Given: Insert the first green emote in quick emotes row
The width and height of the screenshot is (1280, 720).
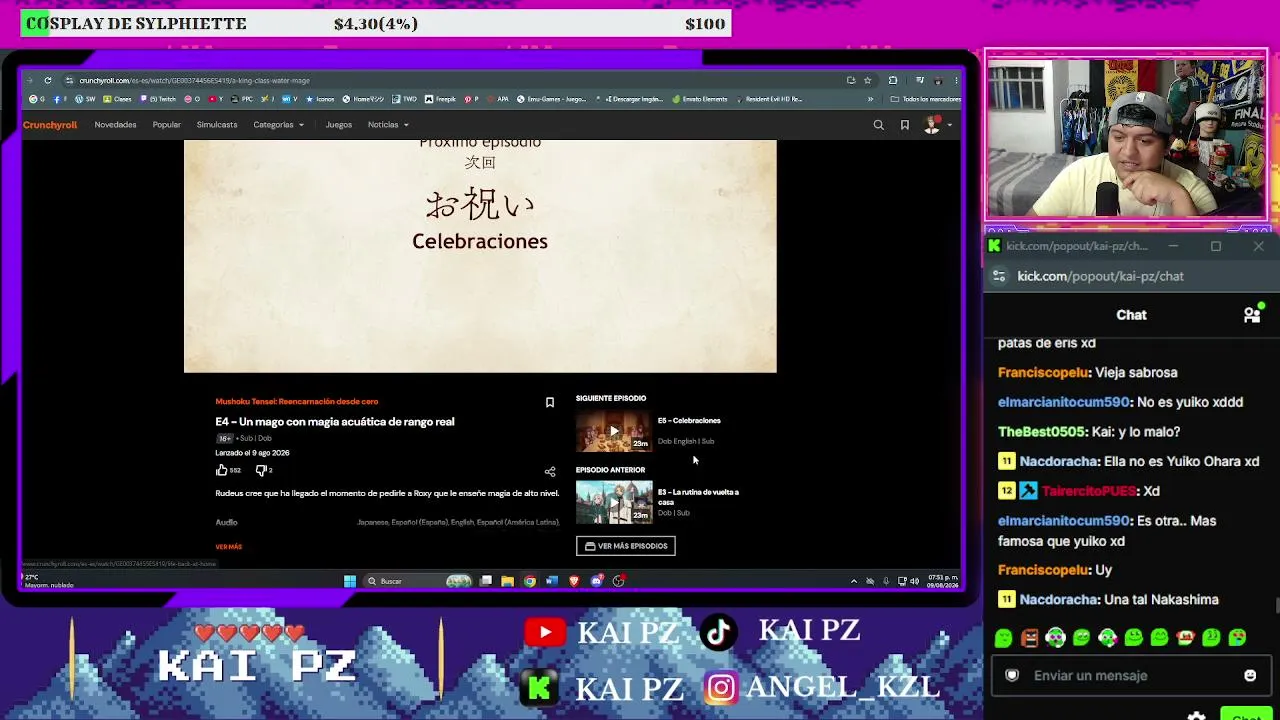Looking at the screenshot, I should pyautogui.click(x=1003, y=638).
